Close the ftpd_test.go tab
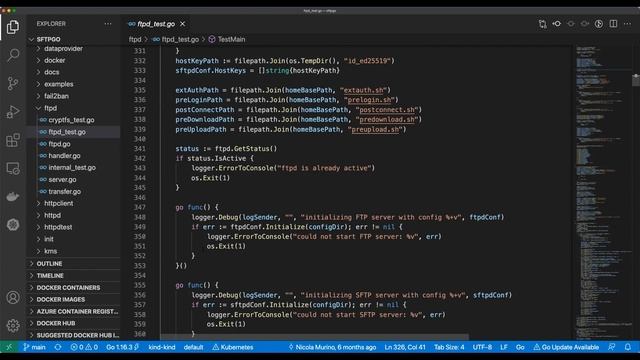This screenshot has width=640, height=360. [182, 24]
